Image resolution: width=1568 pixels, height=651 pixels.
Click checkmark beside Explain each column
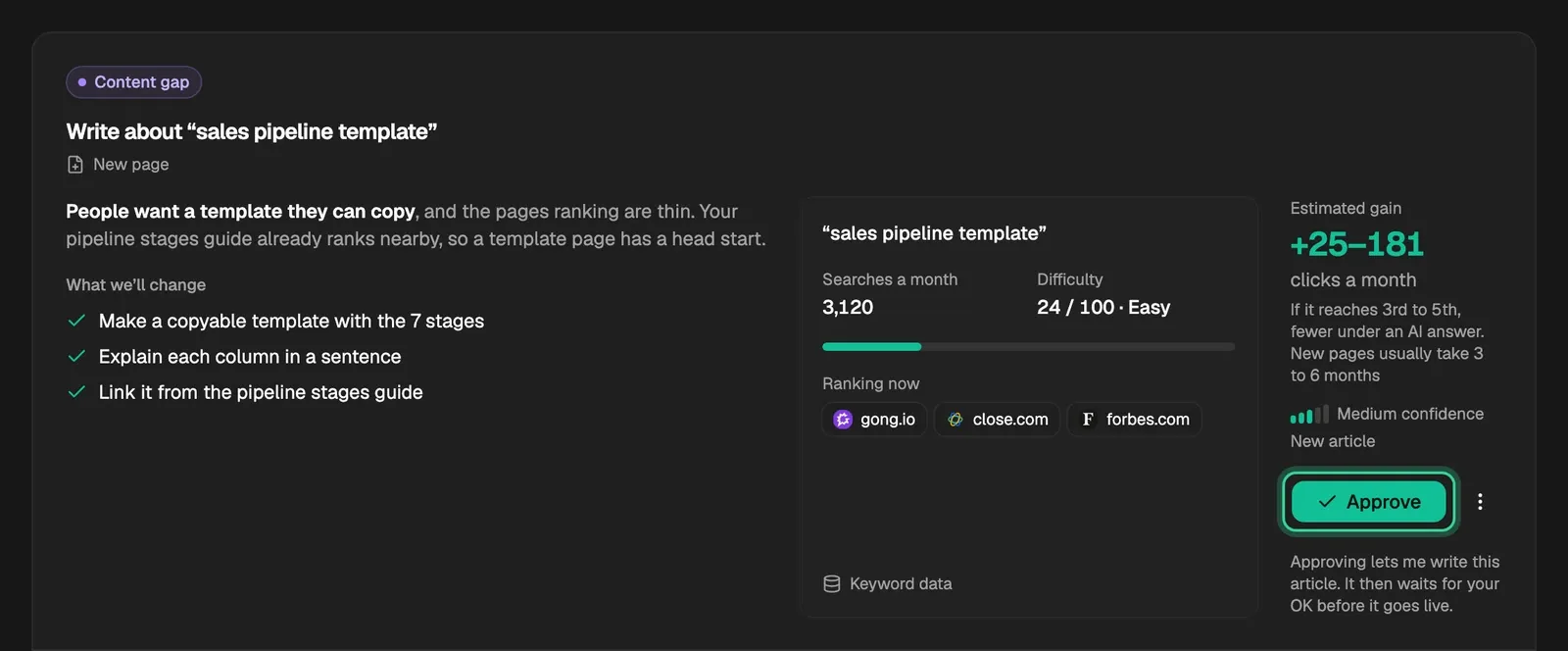pos(76,356)
